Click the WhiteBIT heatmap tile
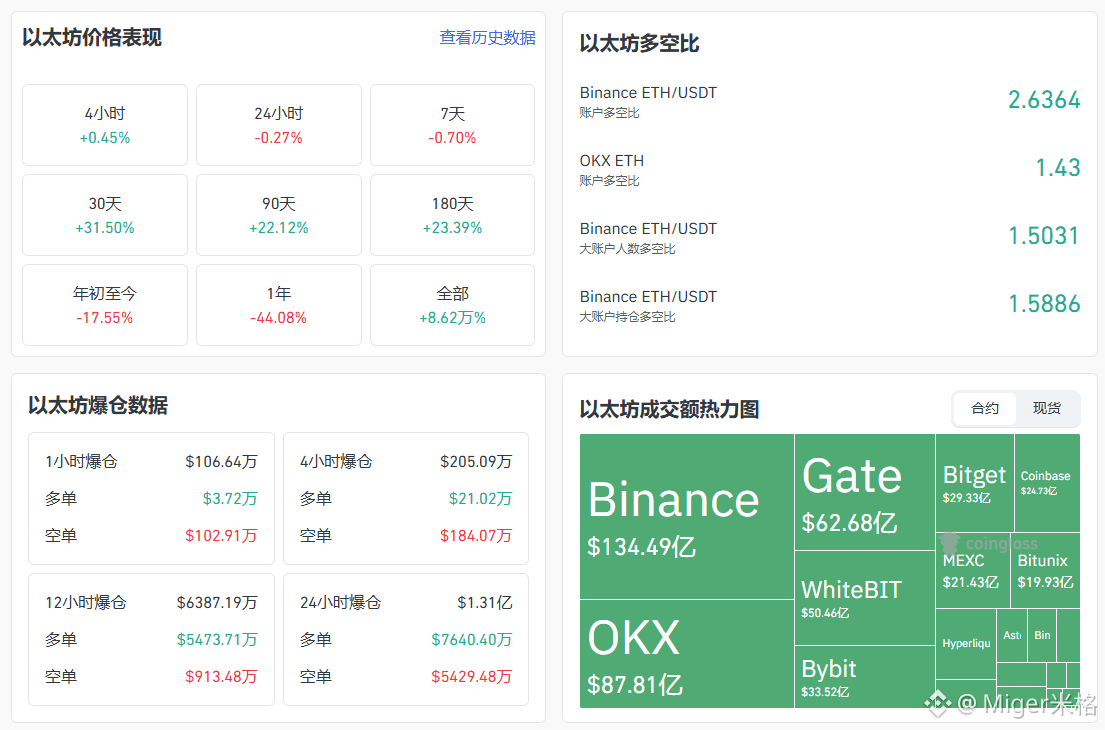 pos(865,598)
